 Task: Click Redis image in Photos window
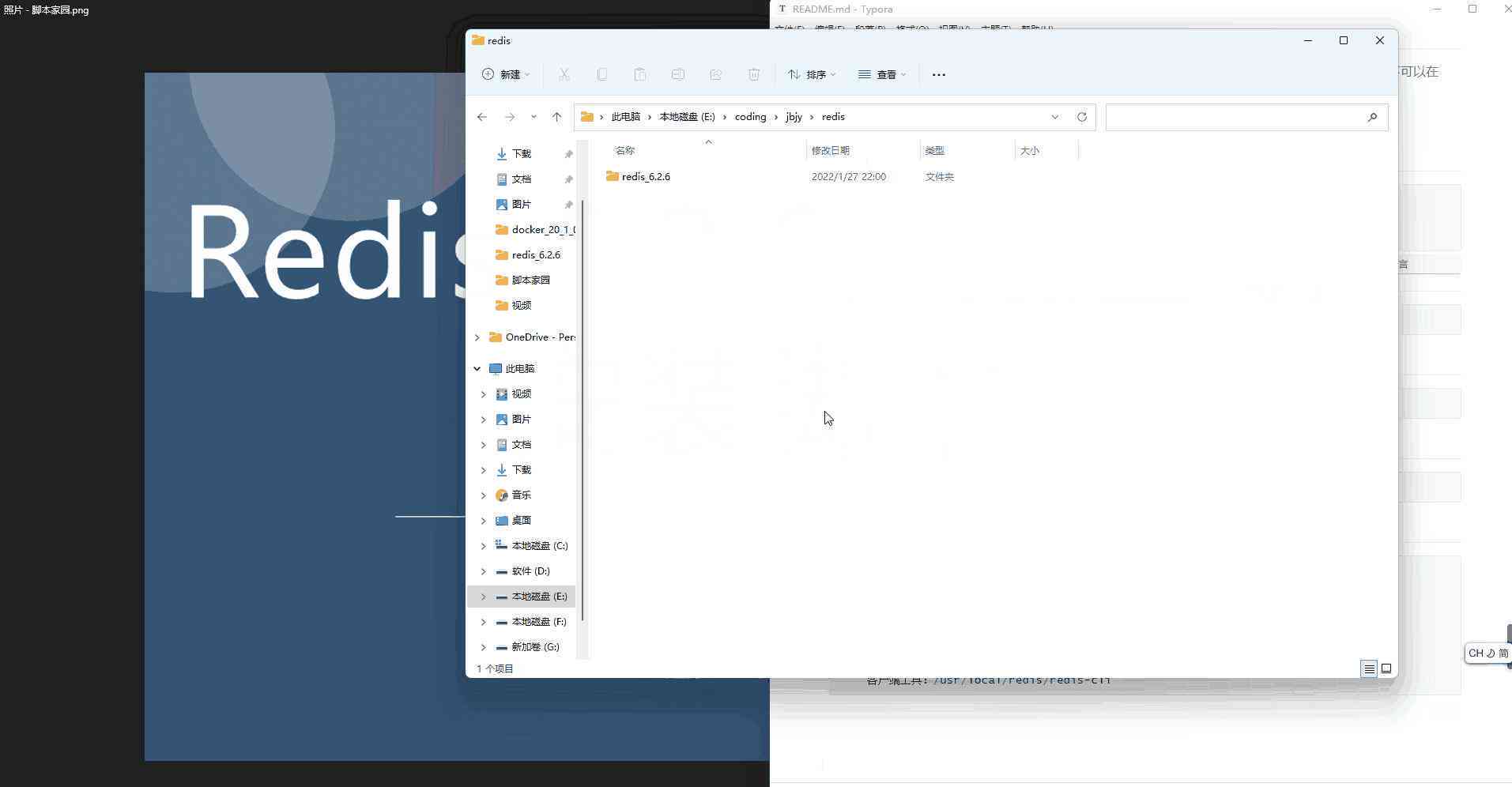305,416
